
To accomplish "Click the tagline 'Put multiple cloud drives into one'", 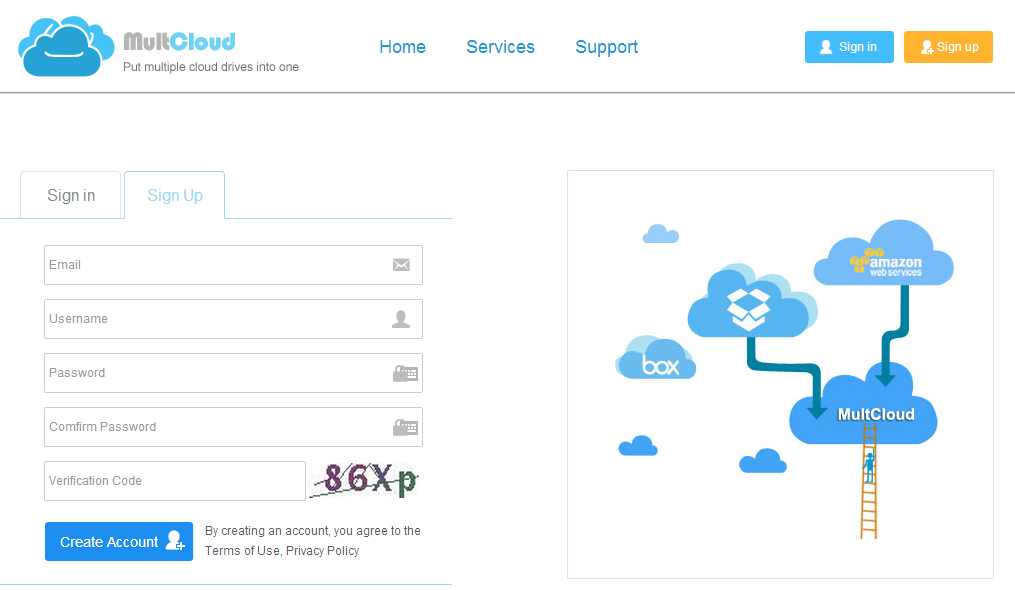I will point(211,67).
